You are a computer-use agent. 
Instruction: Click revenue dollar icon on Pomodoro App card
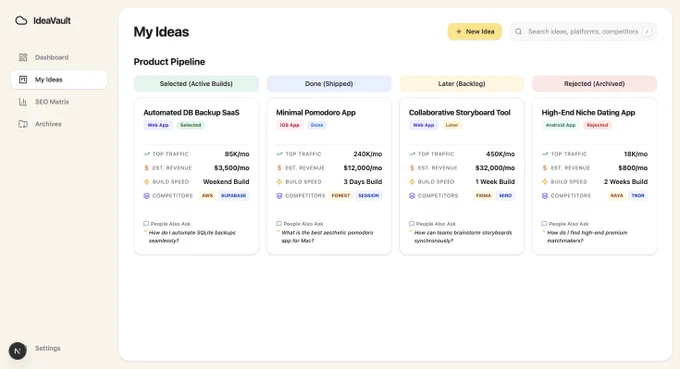(279, 168)
